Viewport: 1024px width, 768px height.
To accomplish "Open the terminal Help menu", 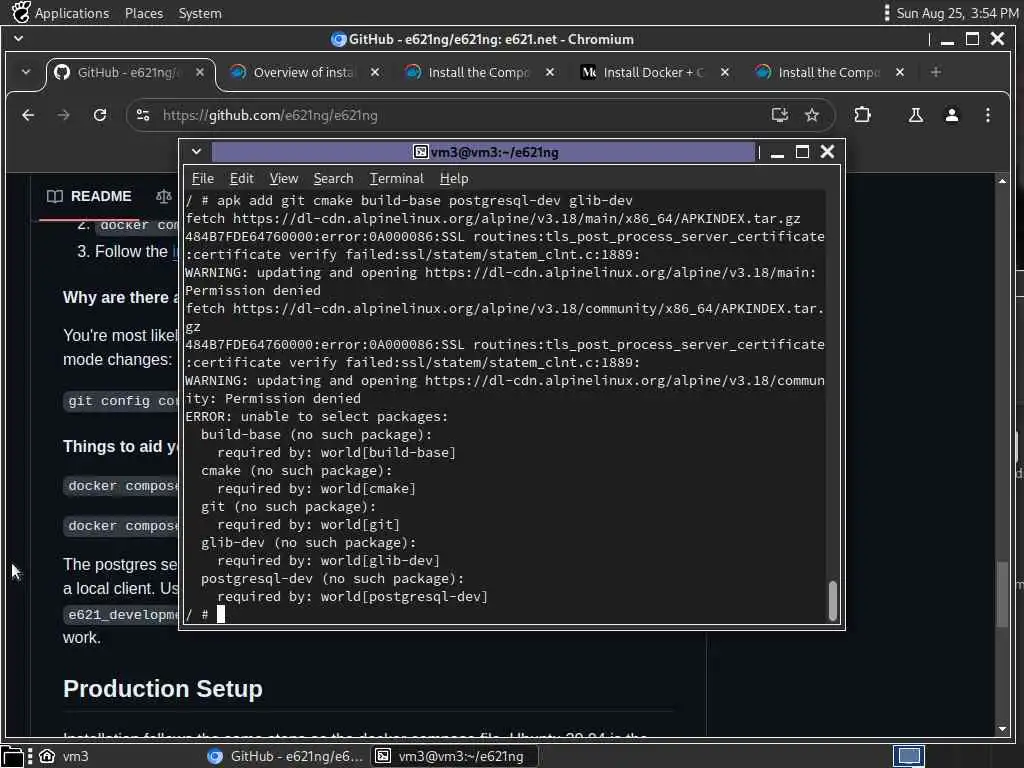I will (x=454, y=178).
